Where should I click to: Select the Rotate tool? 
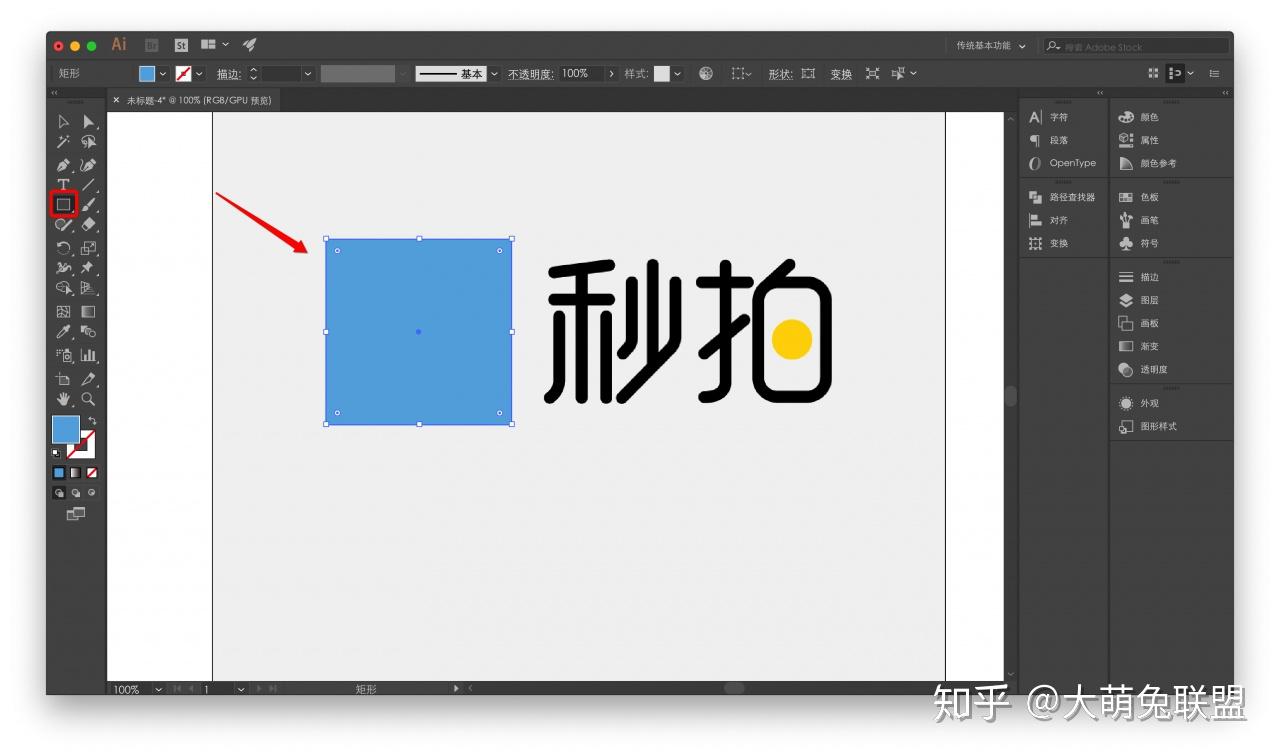pyautogui.click(x=64, y=248)
